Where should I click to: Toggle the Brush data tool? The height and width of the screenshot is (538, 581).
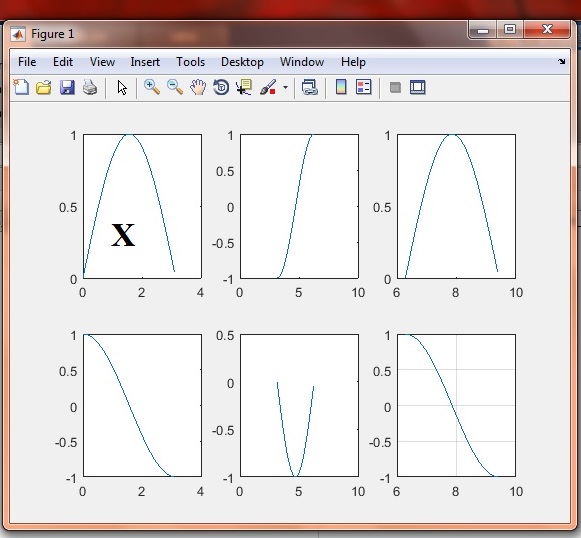pos(268,87)
